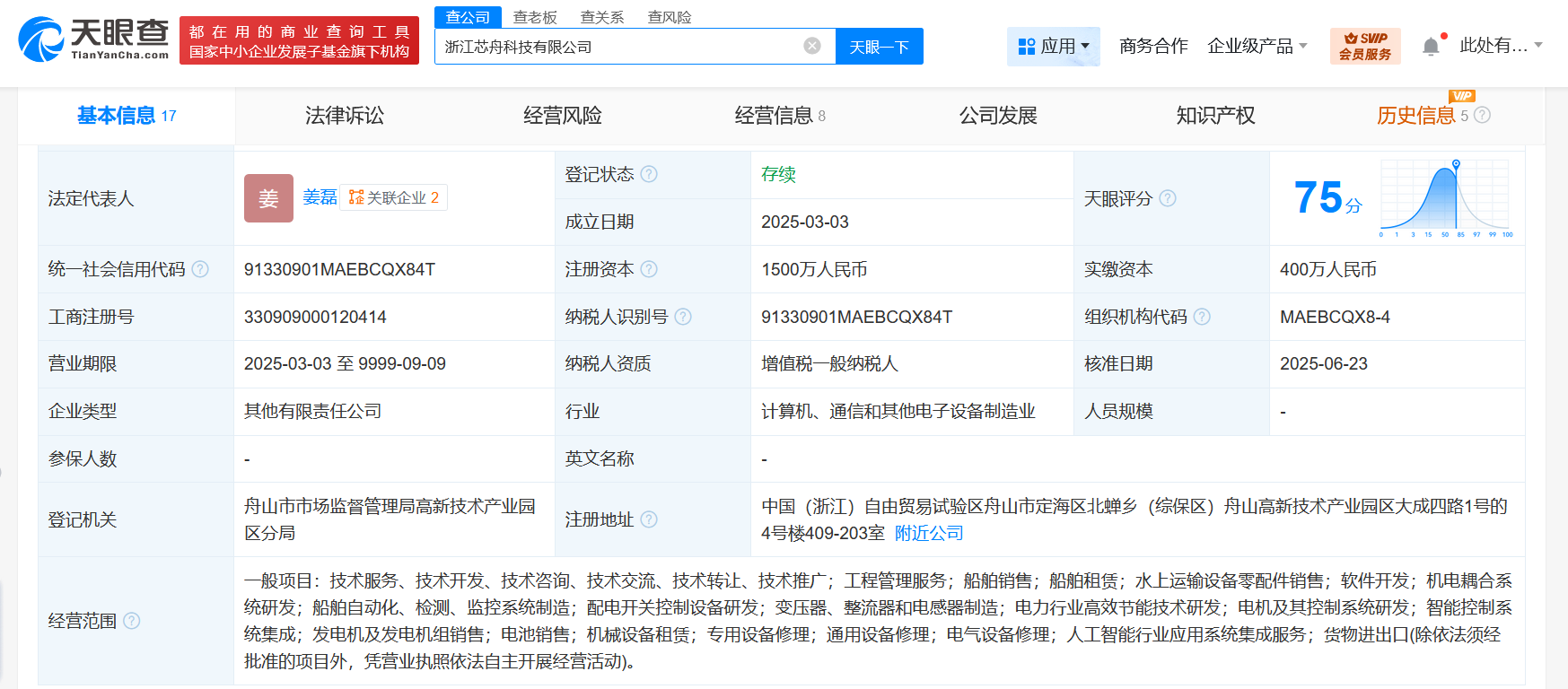Click the 商务合作 link

[1153, 46]
